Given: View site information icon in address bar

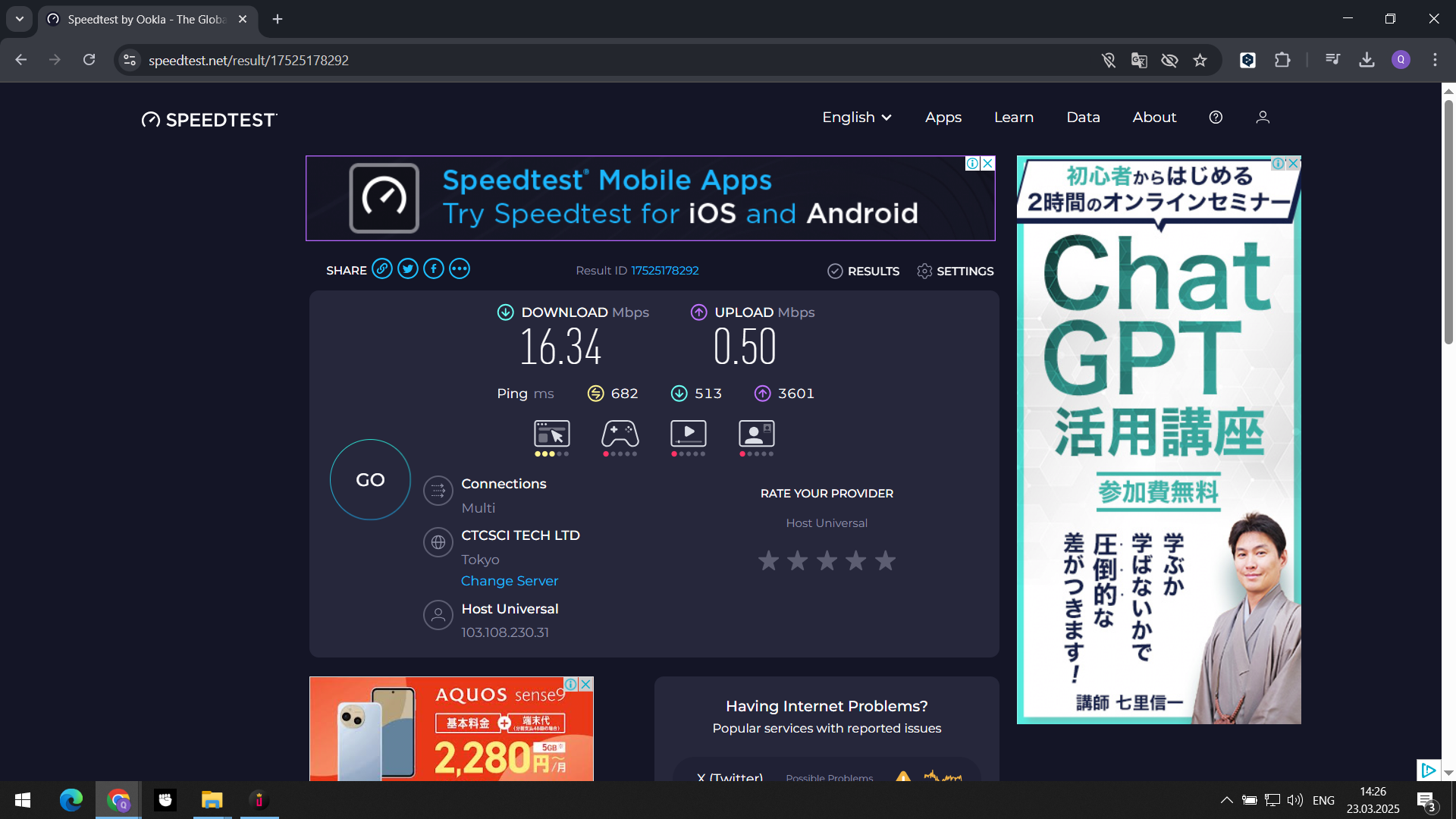Looking at the screenshot, I should point(130,60).
